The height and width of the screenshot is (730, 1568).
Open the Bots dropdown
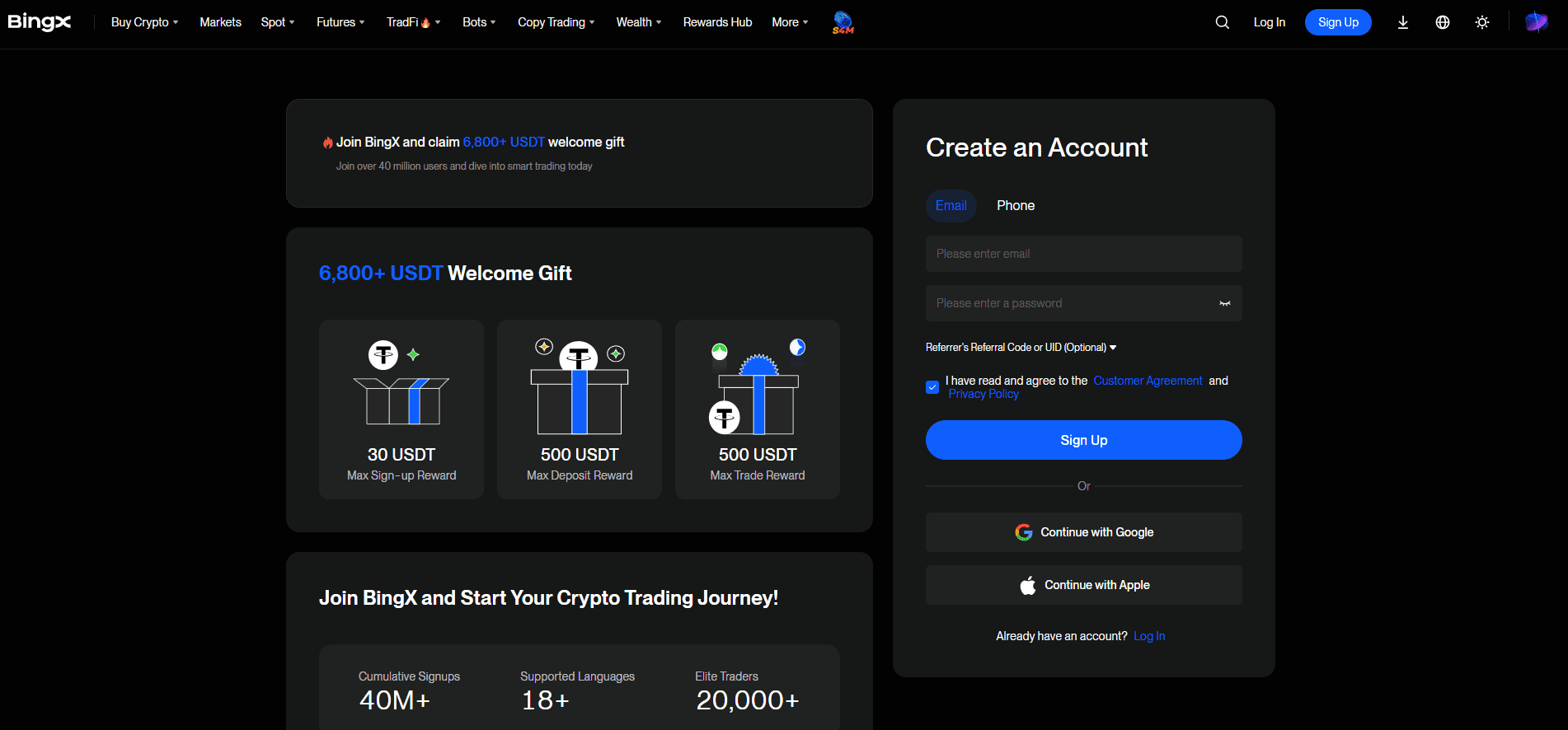pyautogui.click(x=479, y=22)
